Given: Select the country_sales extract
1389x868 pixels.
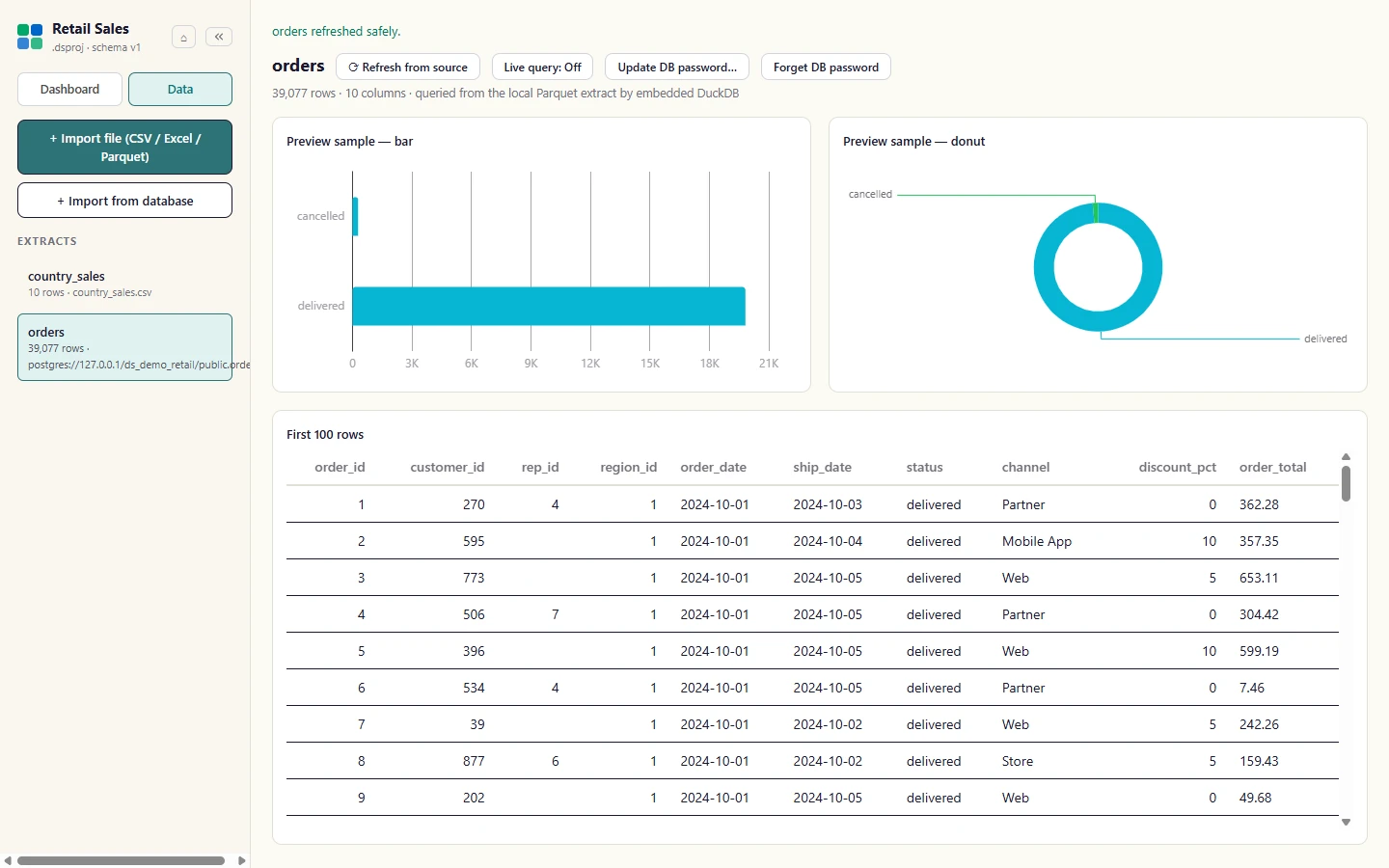Looking at the screenshot, I should (x=124, y=284).
